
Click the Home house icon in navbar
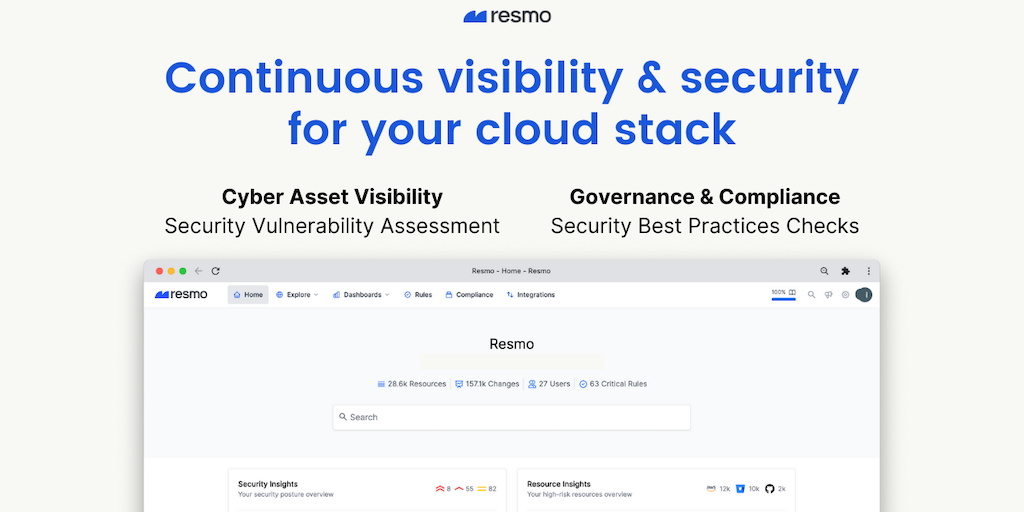pos(237,295)
